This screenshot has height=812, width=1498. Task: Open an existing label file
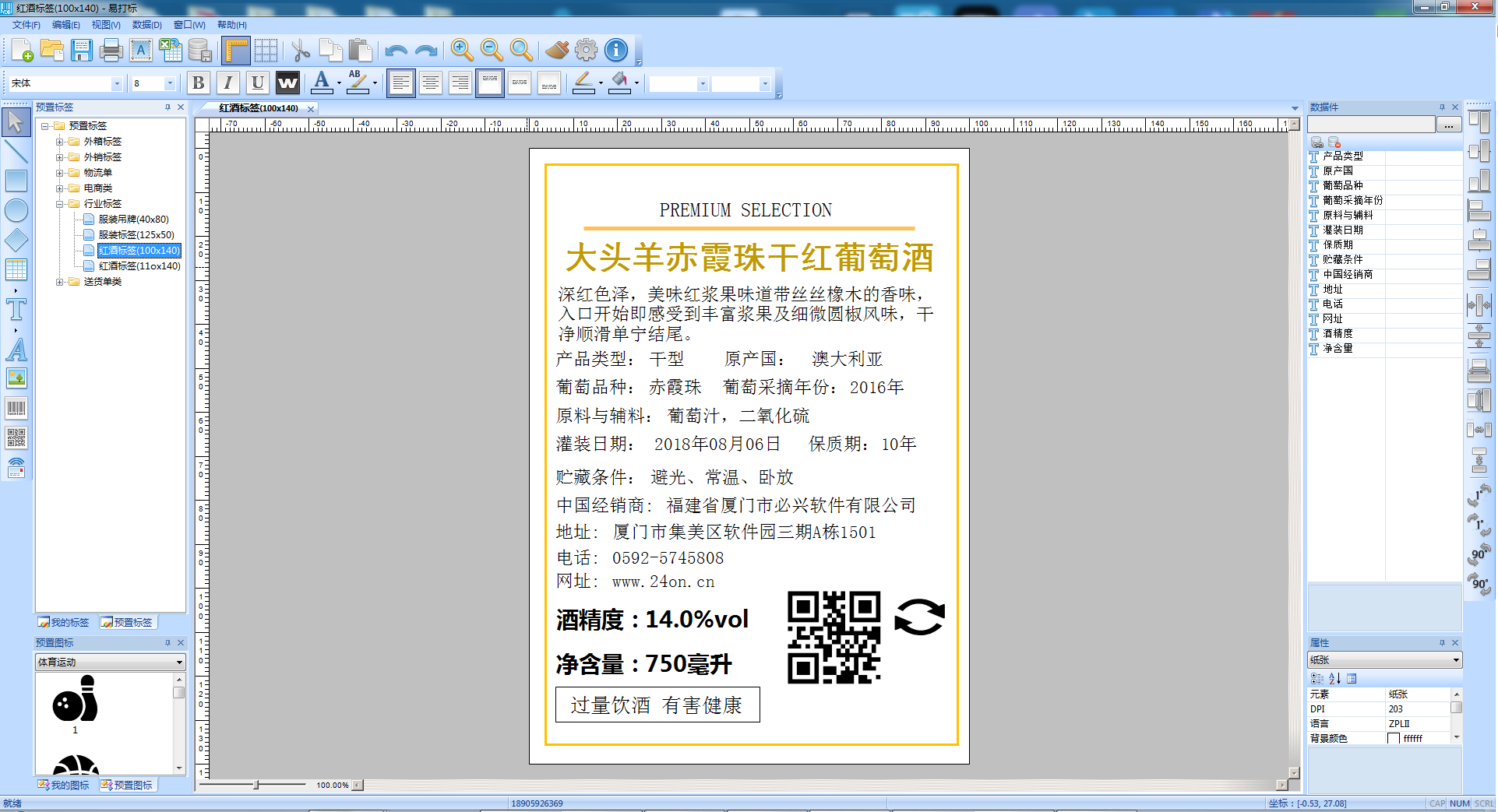pyautogui.click(x=51, y=51)
